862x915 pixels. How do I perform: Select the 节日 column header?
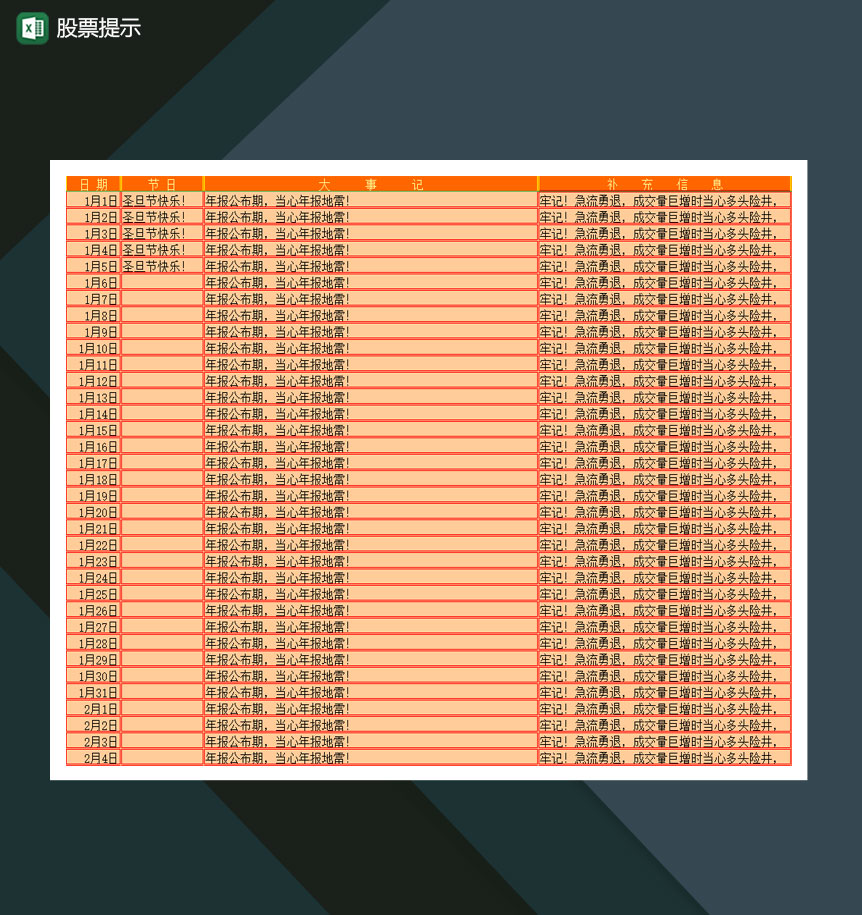pyautogui.click(x=162, y=184)
